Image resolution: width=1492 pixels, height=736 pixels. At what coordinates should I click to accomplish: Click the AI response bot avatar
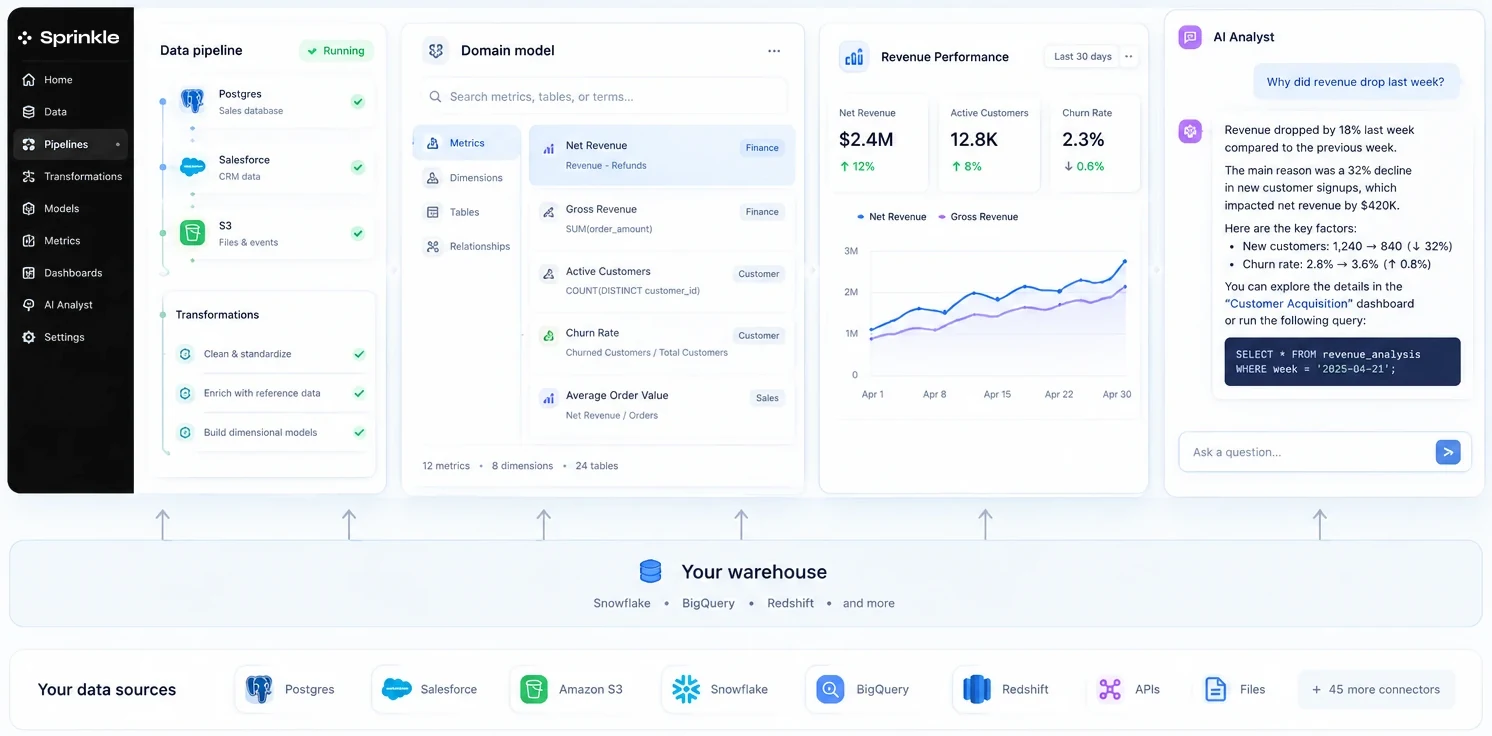[x=1190, y=131]
